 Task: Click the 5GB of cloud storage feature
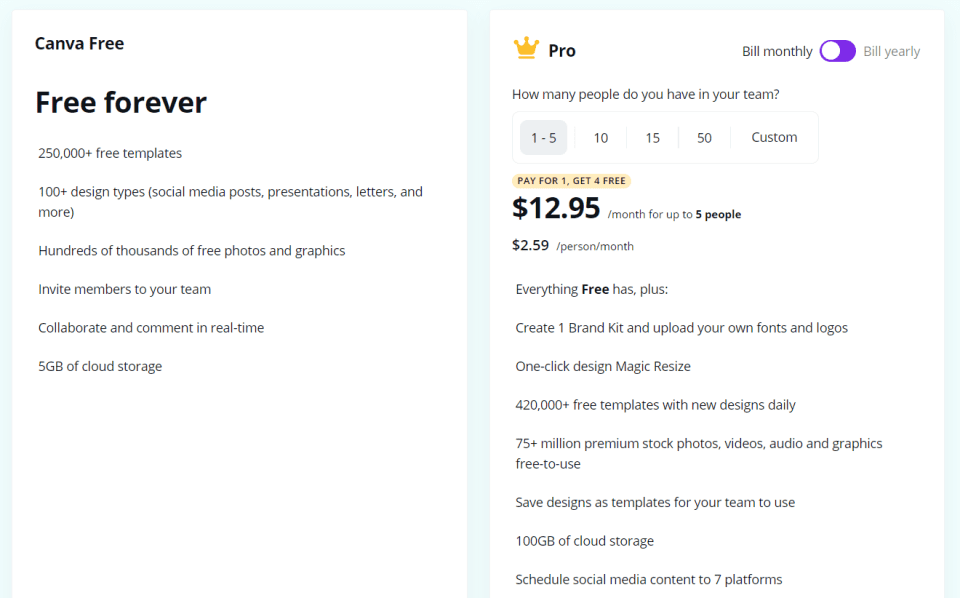click(98, 366)
